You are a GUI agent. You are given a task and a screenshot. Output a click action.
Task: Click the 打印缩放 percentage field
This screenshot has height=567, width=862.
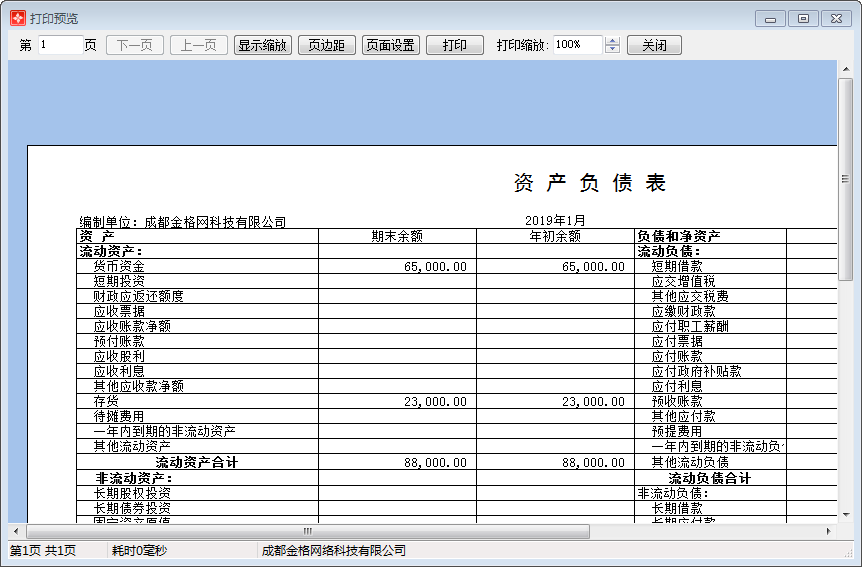point(577,45)
